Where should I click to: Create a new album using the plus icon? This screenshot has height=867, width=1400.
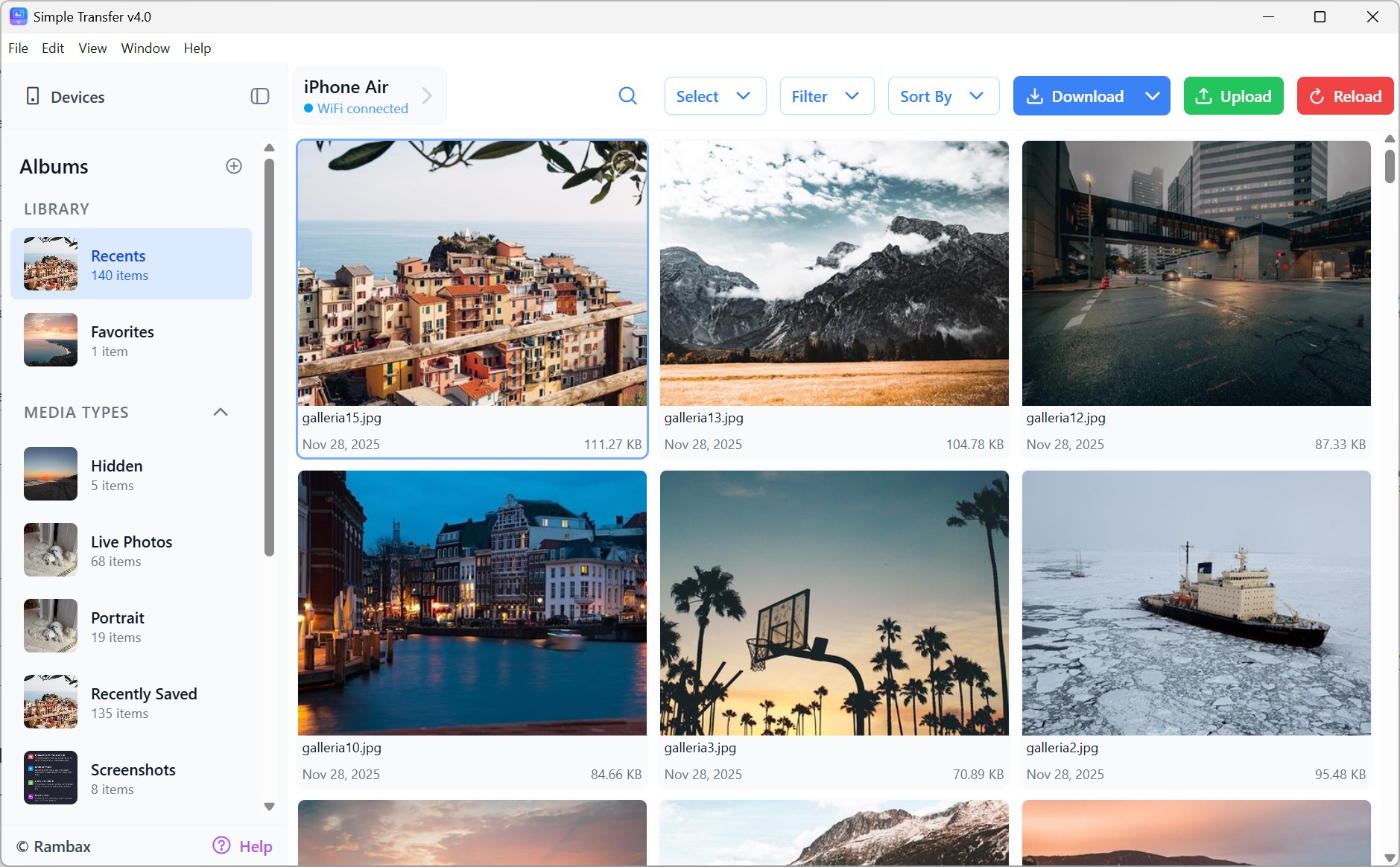point(233,165)
